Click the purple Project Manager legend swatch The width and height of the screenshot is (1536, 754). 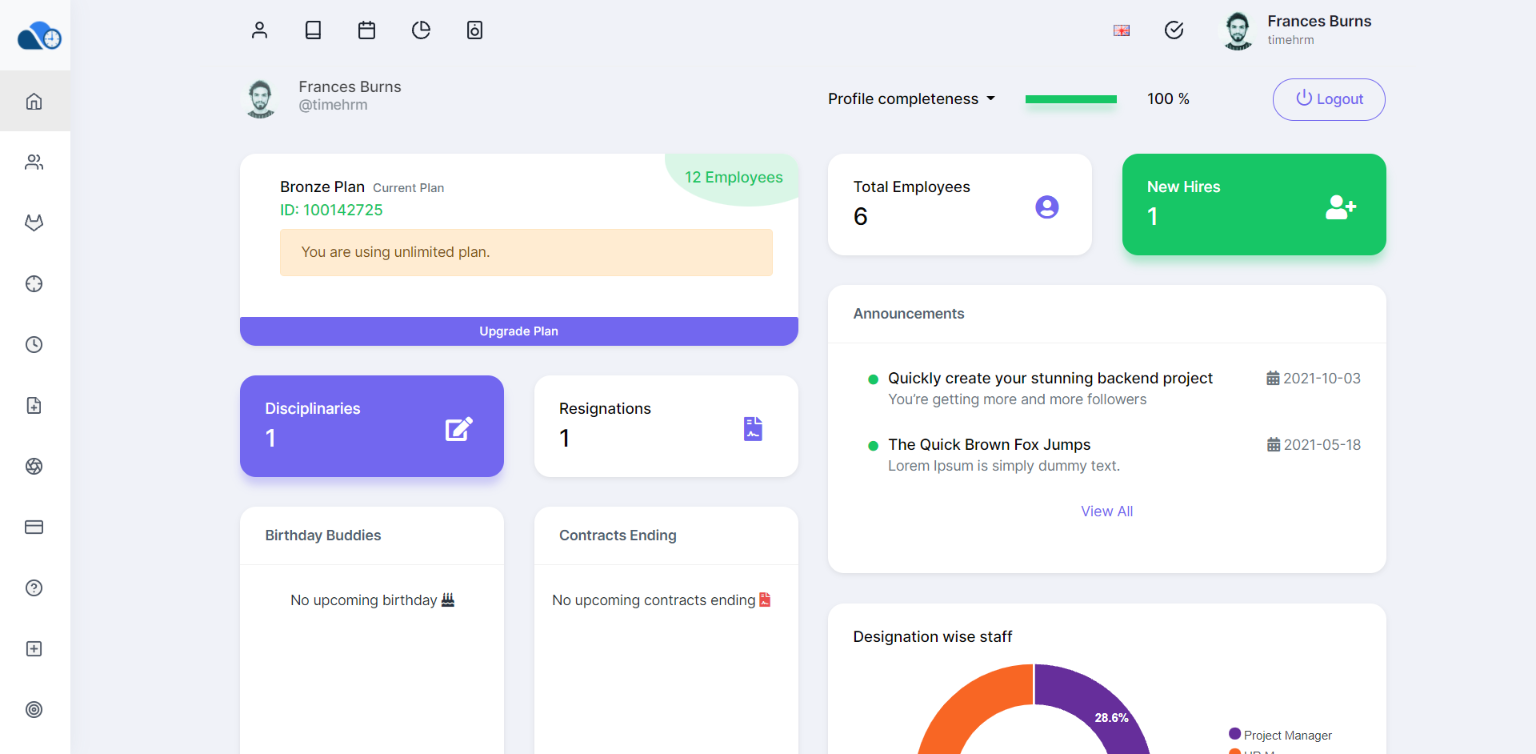[1235, 734]
